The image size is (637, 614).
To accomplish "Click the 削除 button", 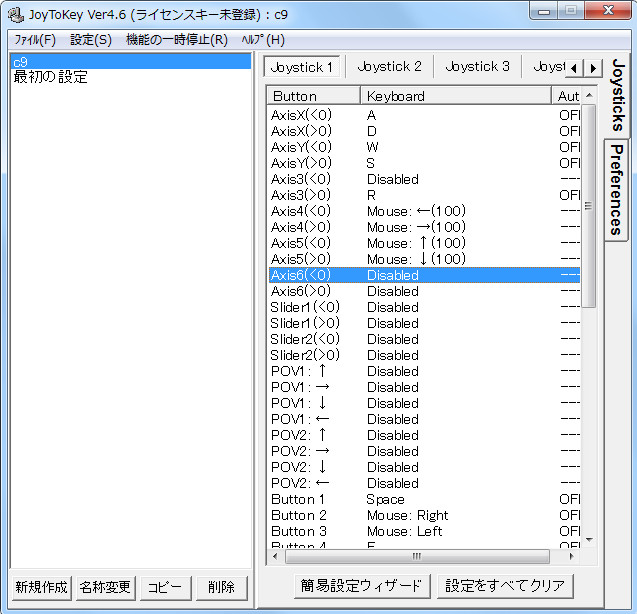I will [x=221, y=587].
